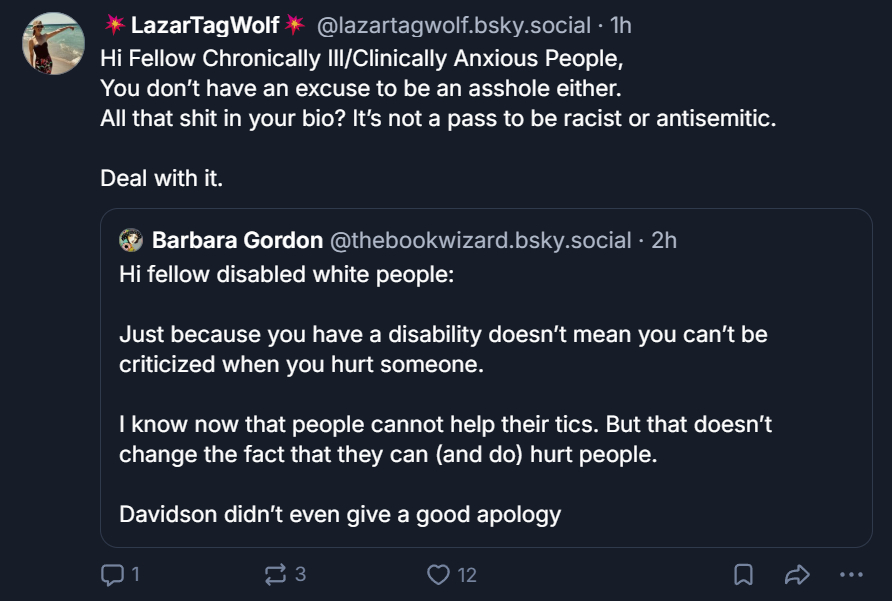Click the reply speech bubble icon

pyautogui.click(x=111, y=575)
